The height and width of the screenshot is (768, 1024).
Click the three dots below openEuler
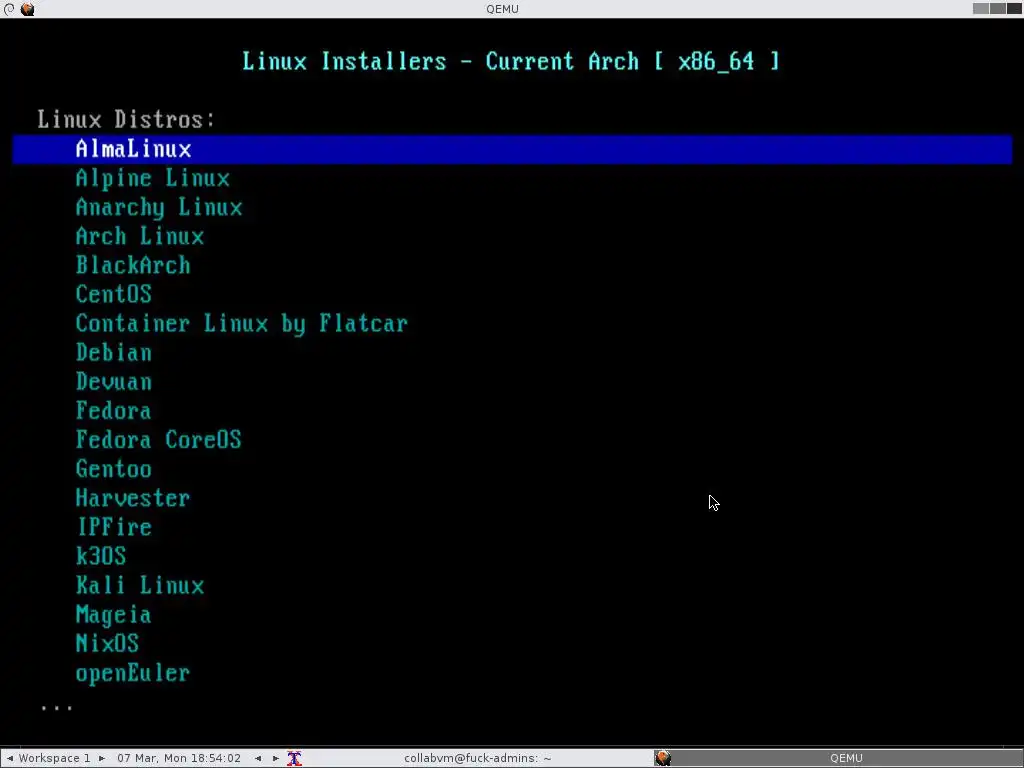(57, 707)
